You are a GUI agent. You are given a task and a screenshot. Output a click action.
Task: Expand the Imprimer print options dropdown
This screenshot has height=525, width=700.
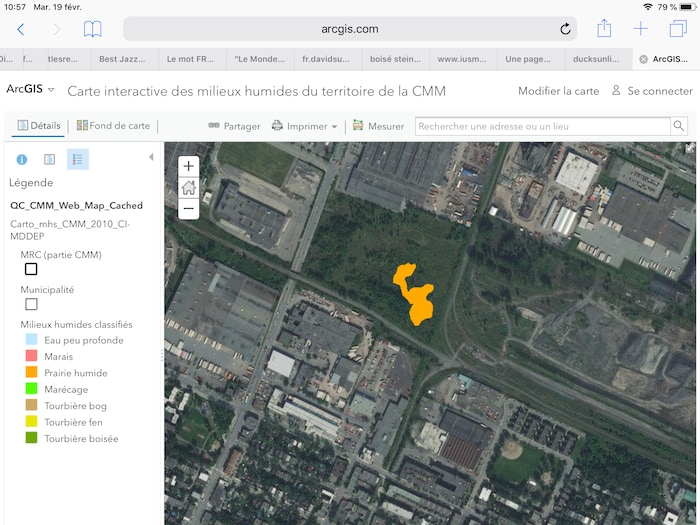pyautogui.click(x=334, y=127)
